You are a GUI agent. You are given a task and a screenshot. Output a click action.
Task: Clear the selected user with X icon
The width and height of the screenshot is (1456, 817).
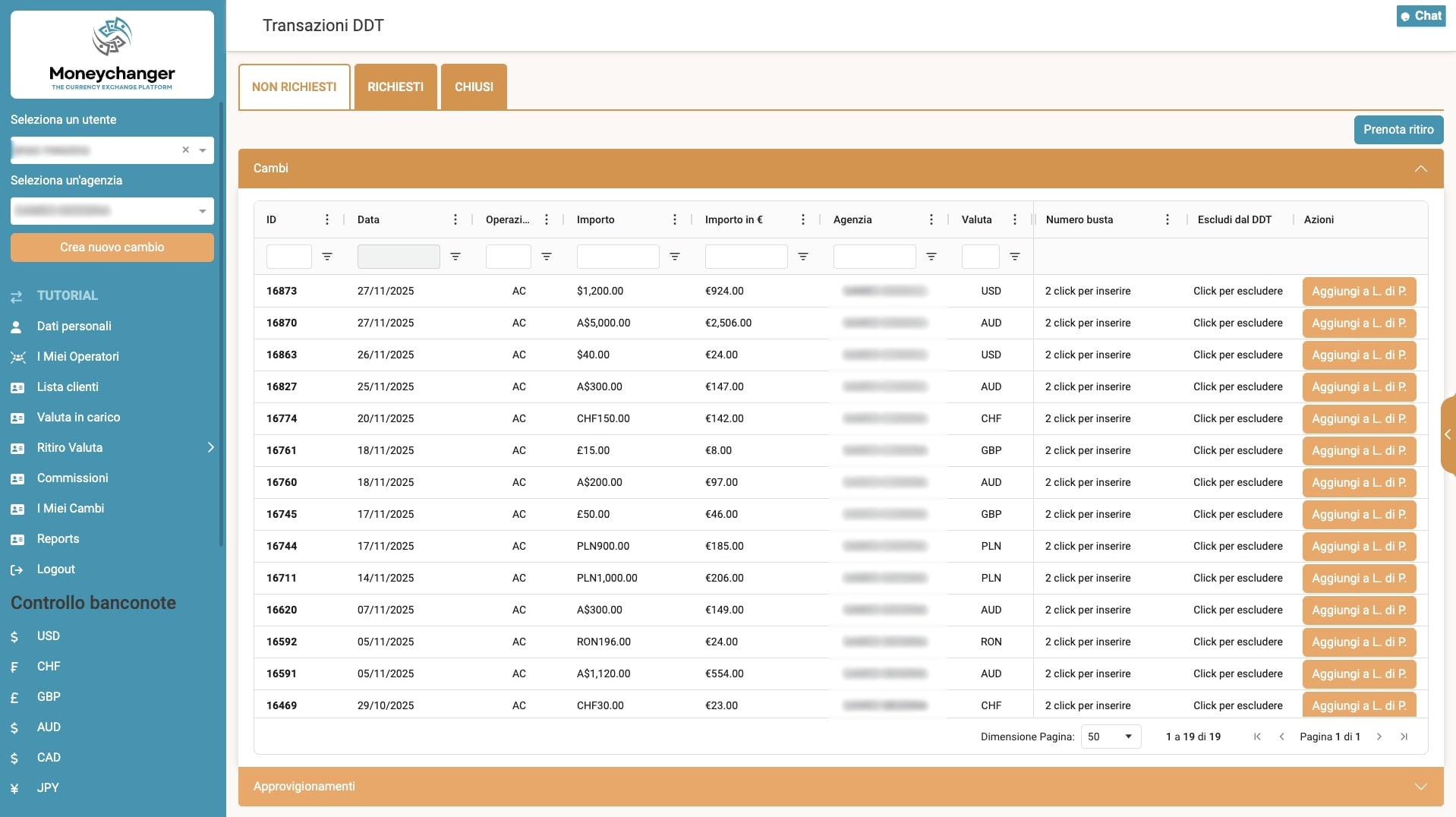[x=185, y=150]
